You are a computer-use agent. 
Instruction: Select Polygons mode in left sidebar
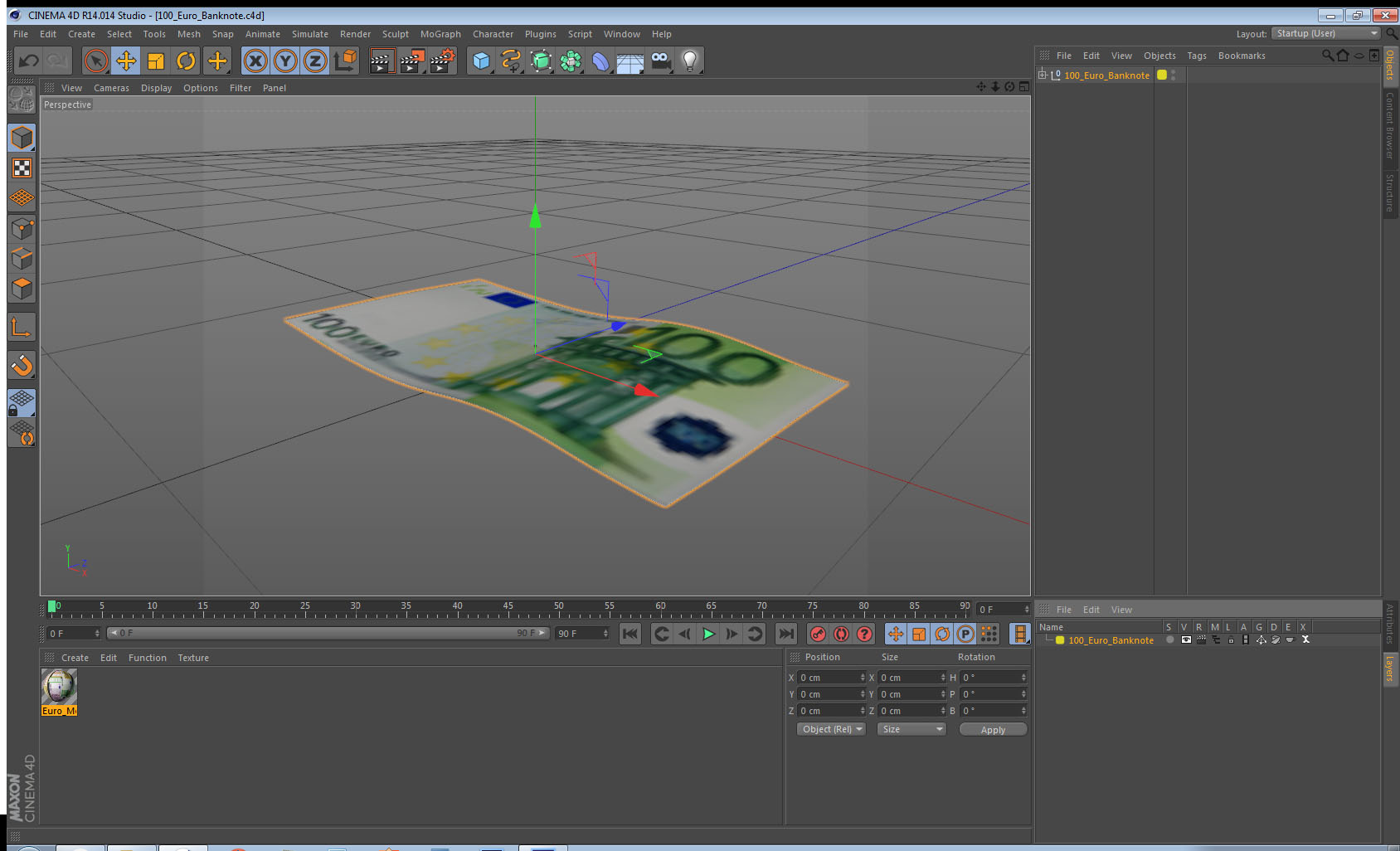(22, 289)
